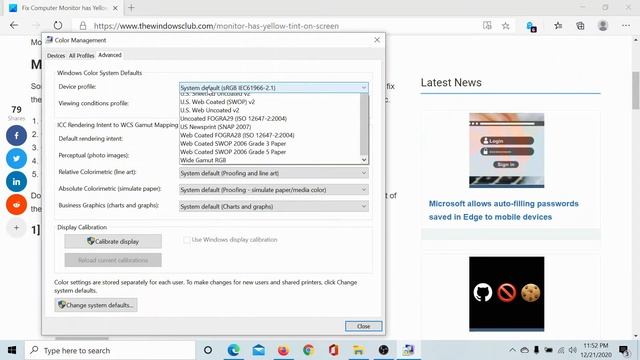The image size is (640, 360).
Task: Open Collections icon in Edge toolbar
Action: [580, 26]
